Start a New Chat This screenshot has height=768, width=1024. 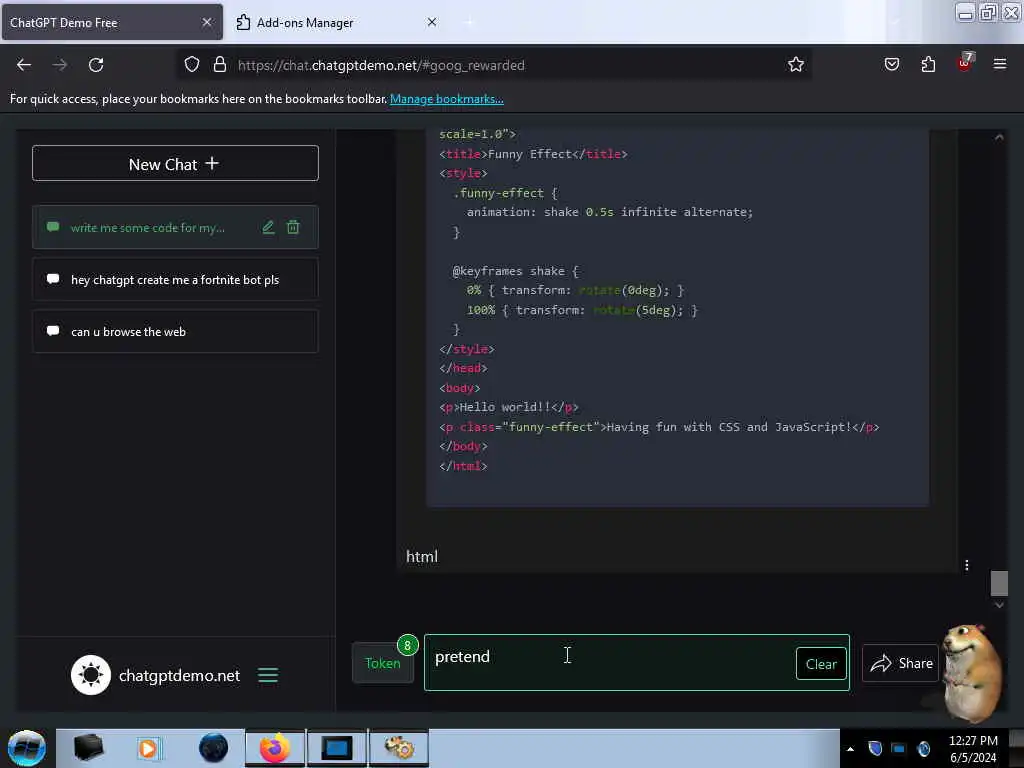(175, 163)
